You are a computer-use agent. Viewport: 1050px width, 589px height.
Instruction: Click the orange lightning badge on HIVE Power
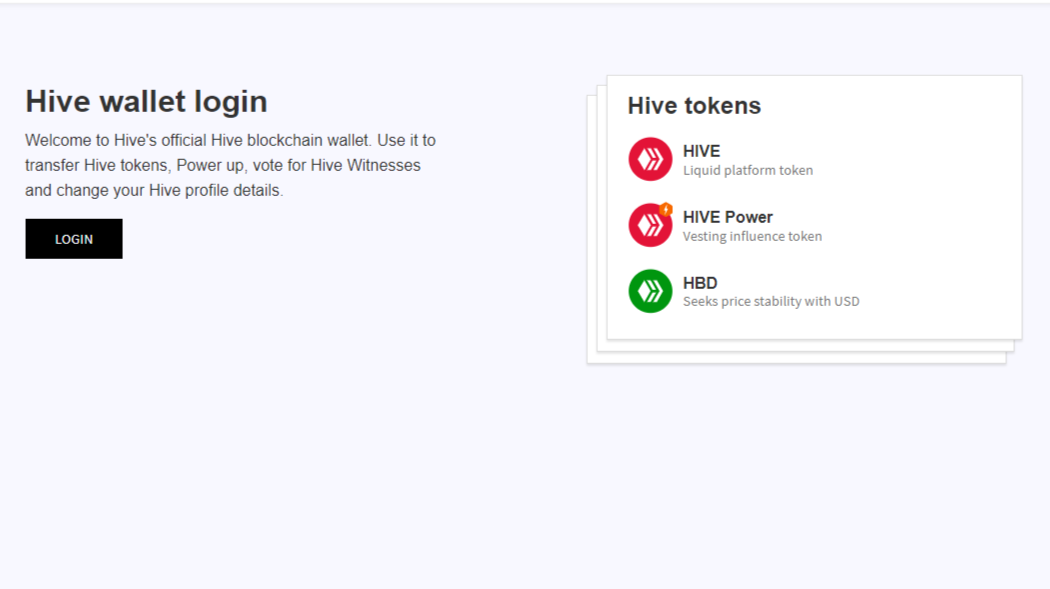(665, 209)
